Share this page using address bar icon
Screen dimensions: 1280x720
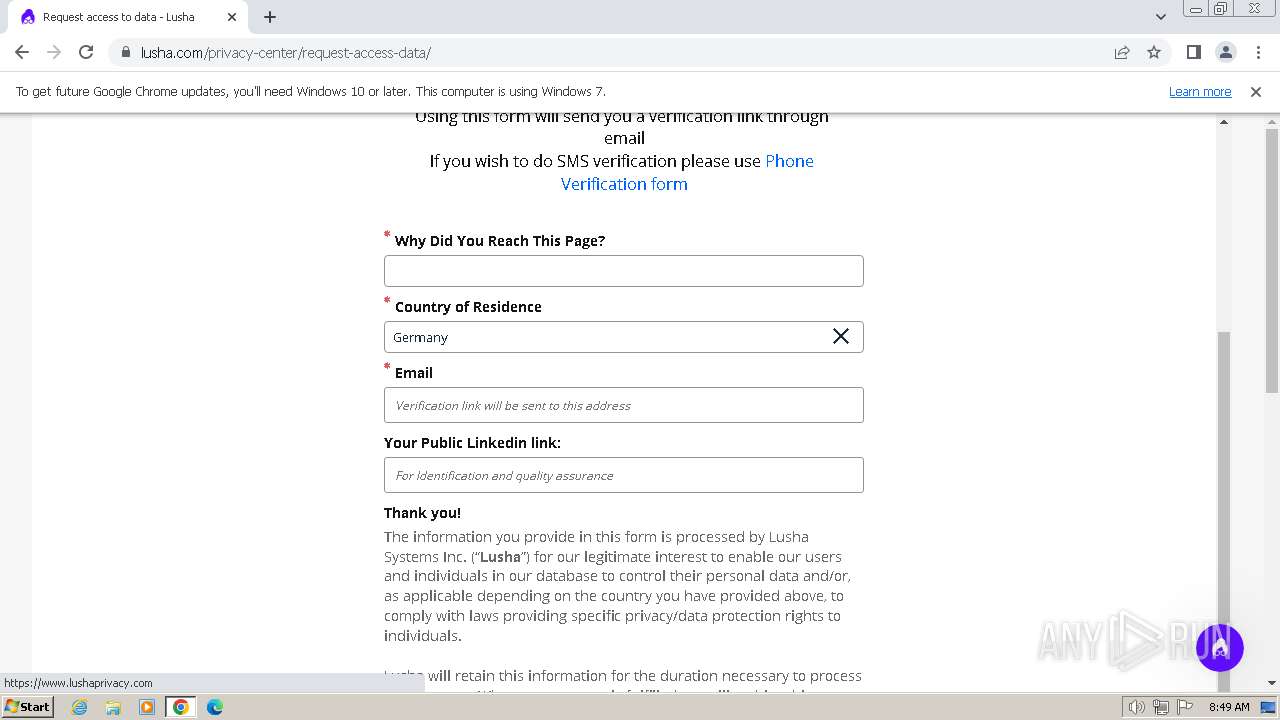pyautogui.click(x=1122, y=52)
